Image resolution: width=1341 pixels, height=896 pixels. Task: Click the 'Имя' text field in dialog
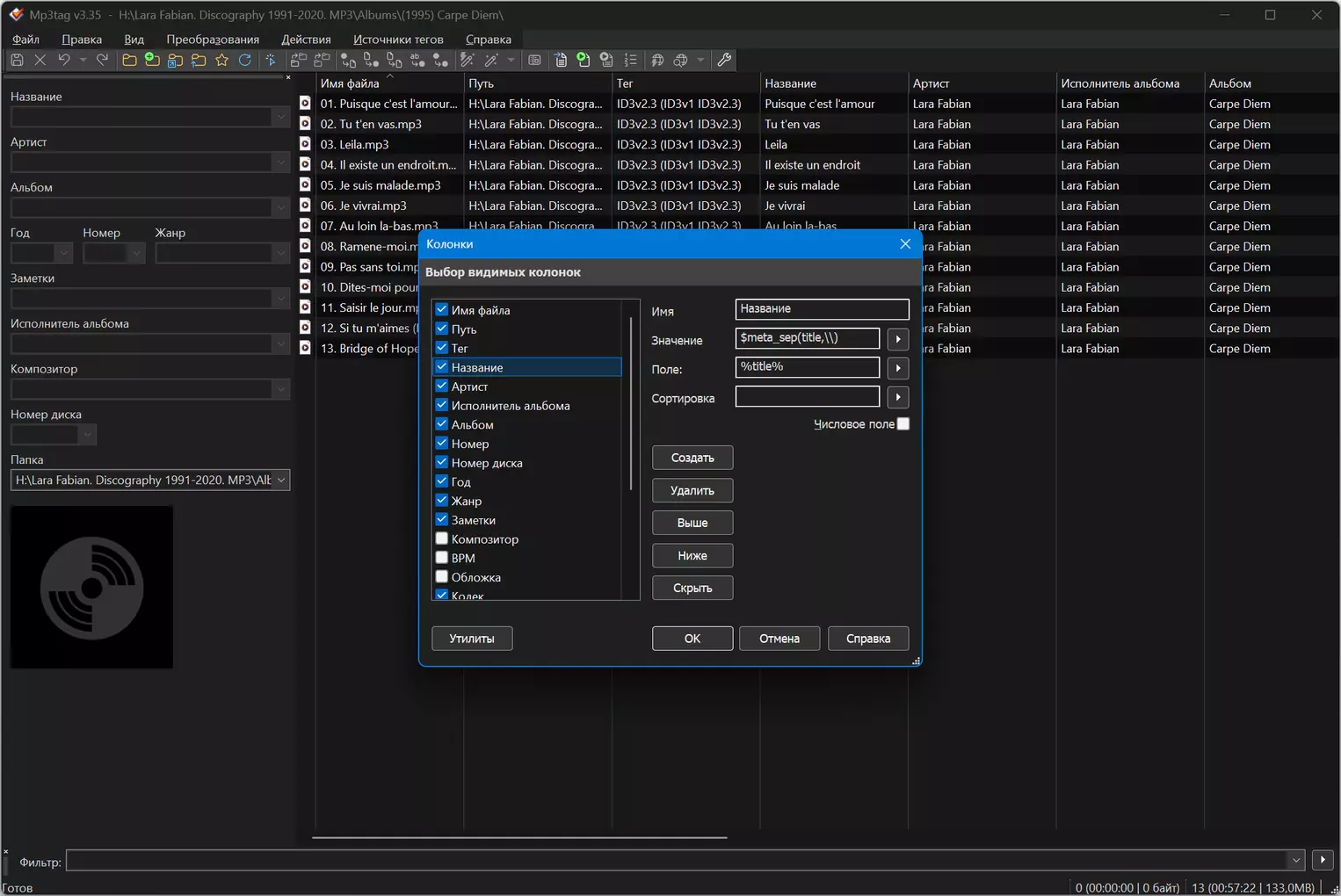point(822,309)
